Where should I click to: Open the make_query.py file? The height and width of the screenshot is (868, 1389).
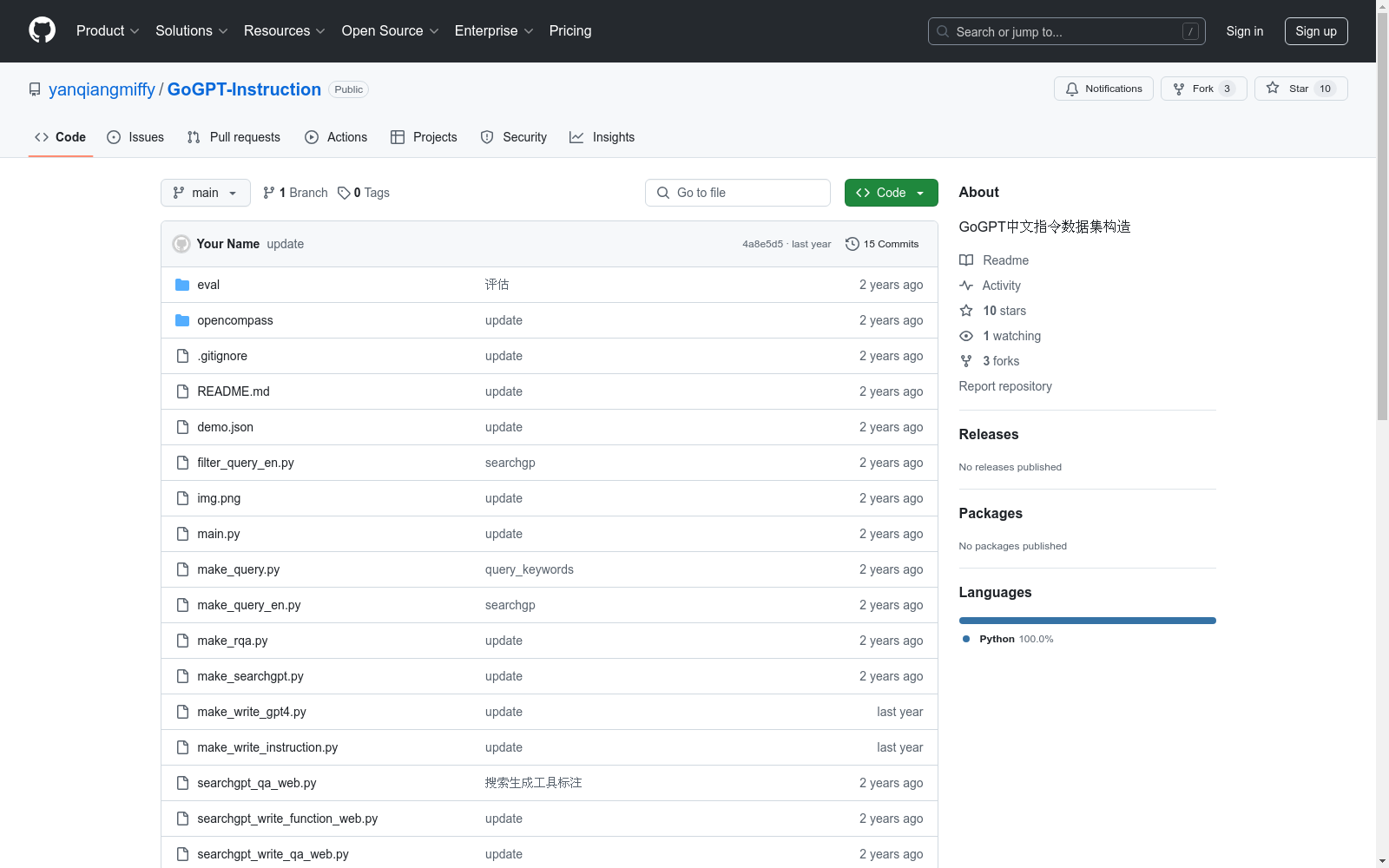click(x=238, y=569)
